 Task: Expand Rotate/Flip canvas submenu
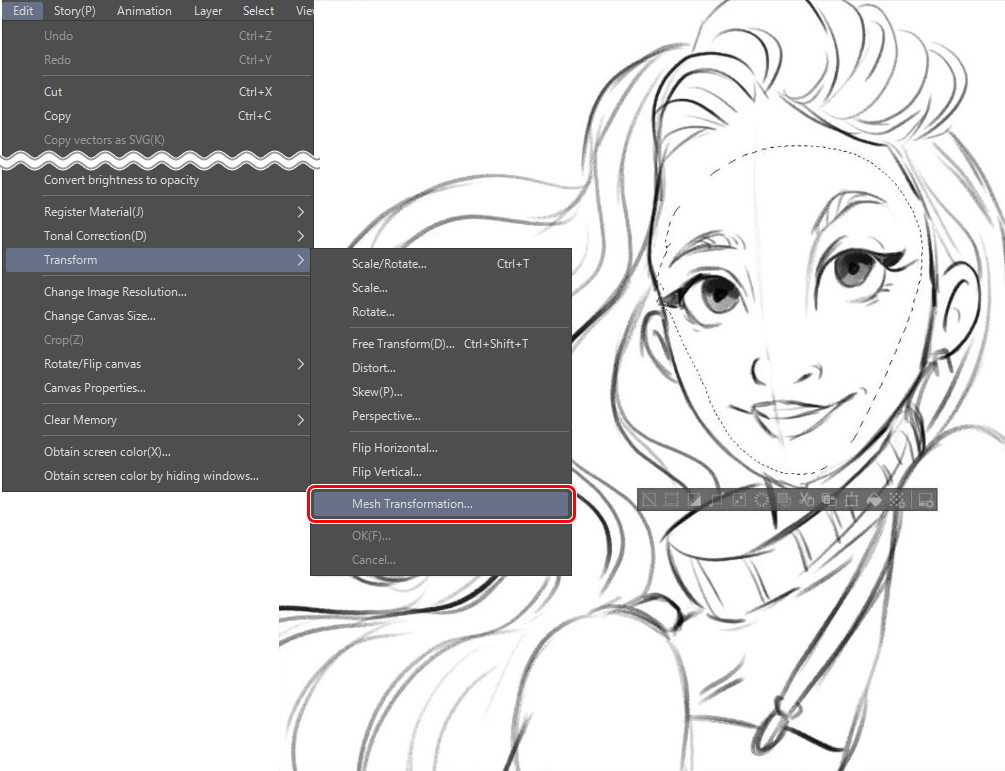click(x=300, y=364)
